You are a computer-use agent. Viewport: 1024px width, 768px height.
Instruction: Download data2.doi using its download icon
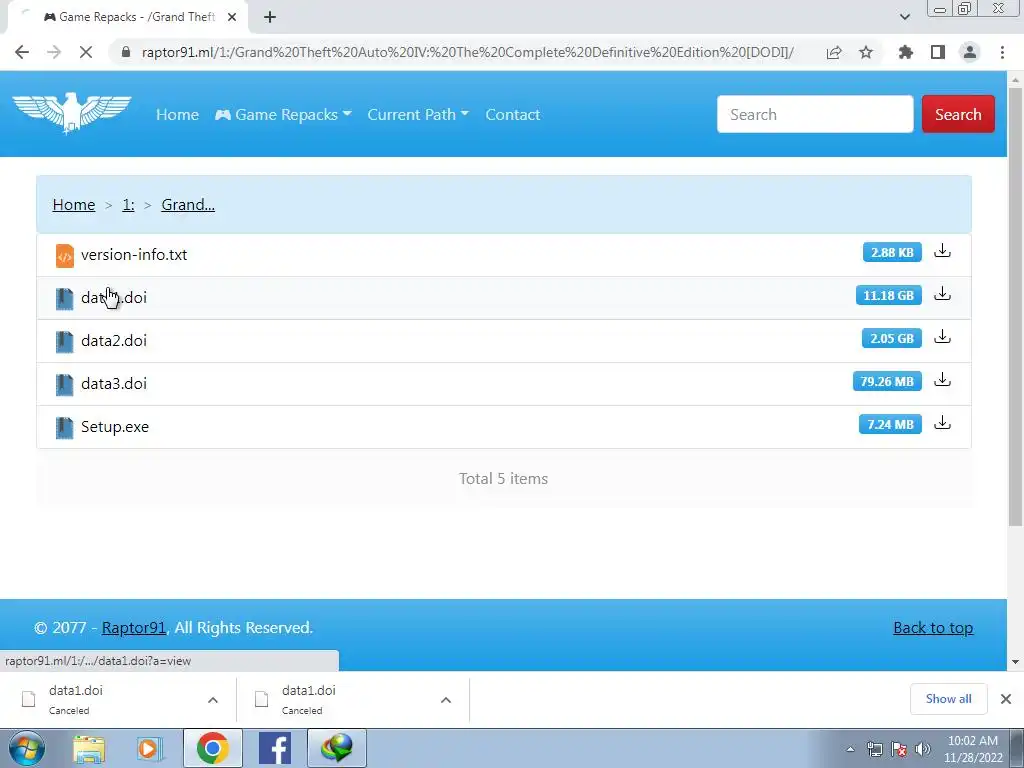[x=942, y=338]
